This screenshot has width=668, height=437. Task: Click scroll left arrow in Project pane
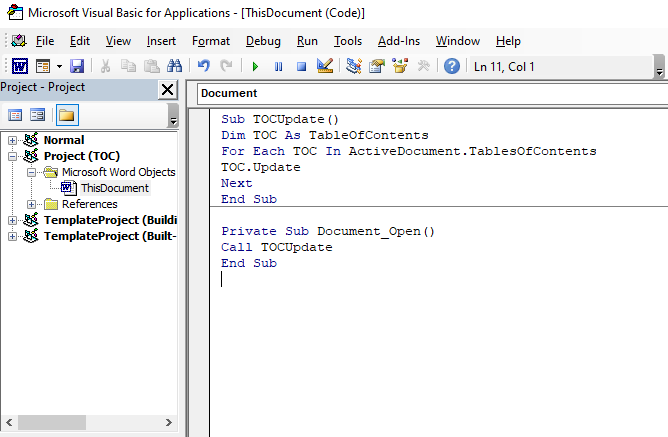9,423
